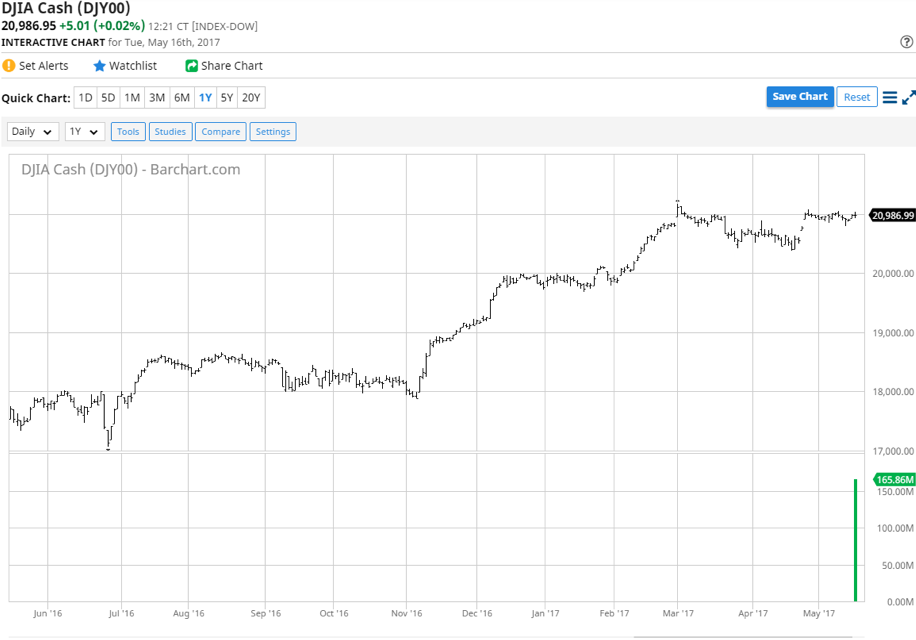Open the Studies button
The image size is (916, 640).
(170, 131)
